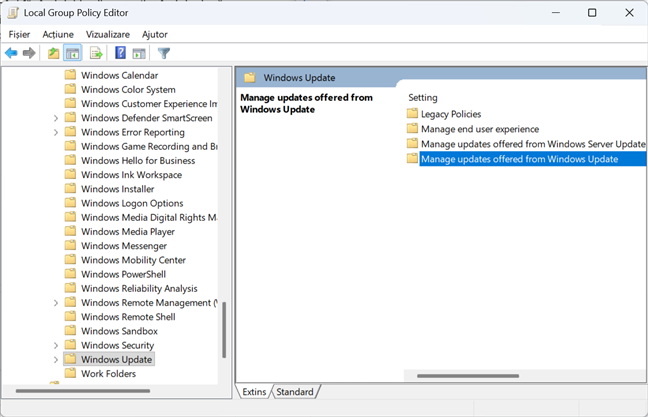Click folder icon in Windows Update header

pyautogui.click(x=250, y=77)
